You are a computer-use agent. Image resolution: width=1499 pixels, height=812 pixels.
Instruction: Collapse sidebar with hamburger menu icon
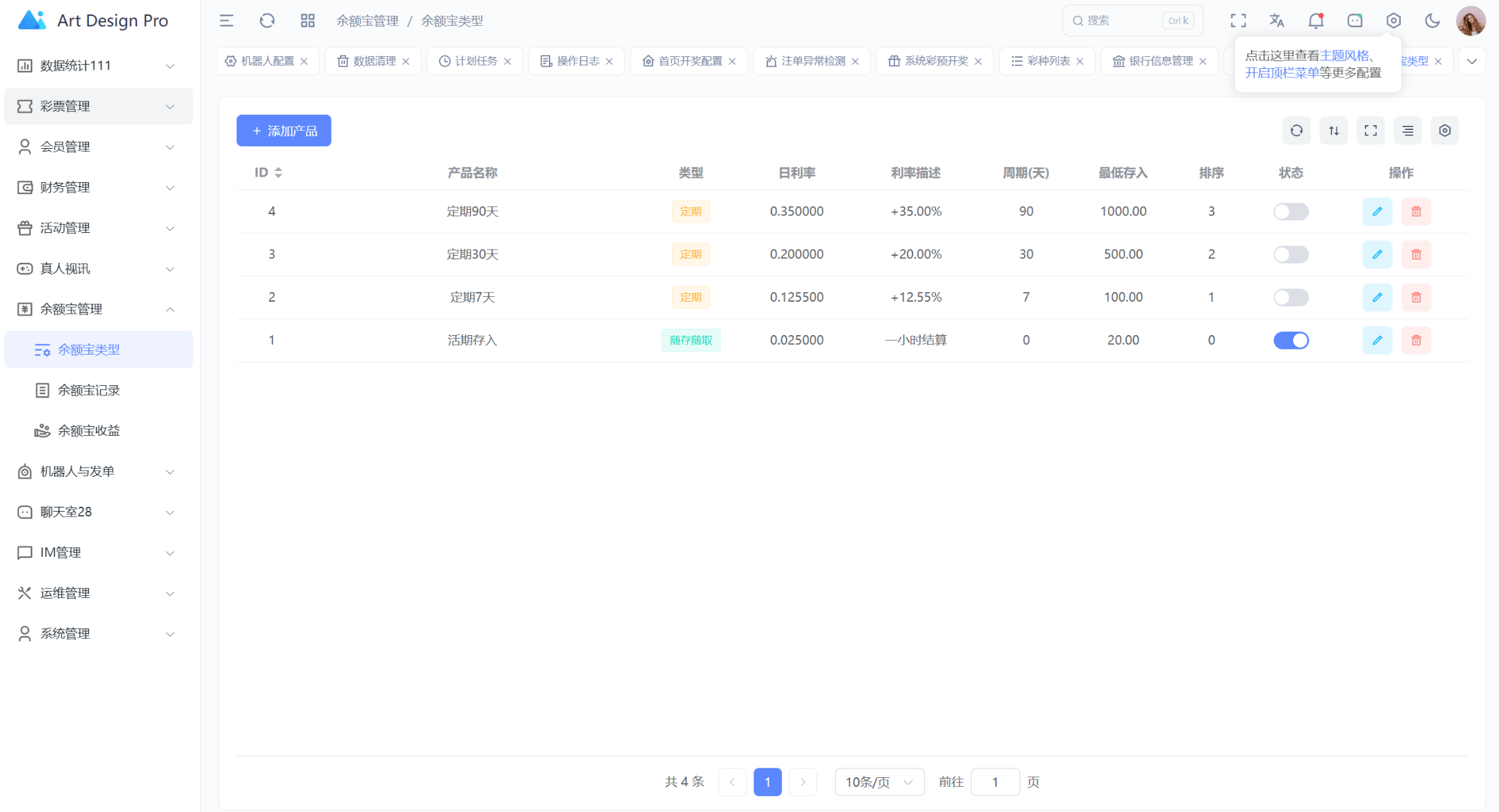point(227,21)
